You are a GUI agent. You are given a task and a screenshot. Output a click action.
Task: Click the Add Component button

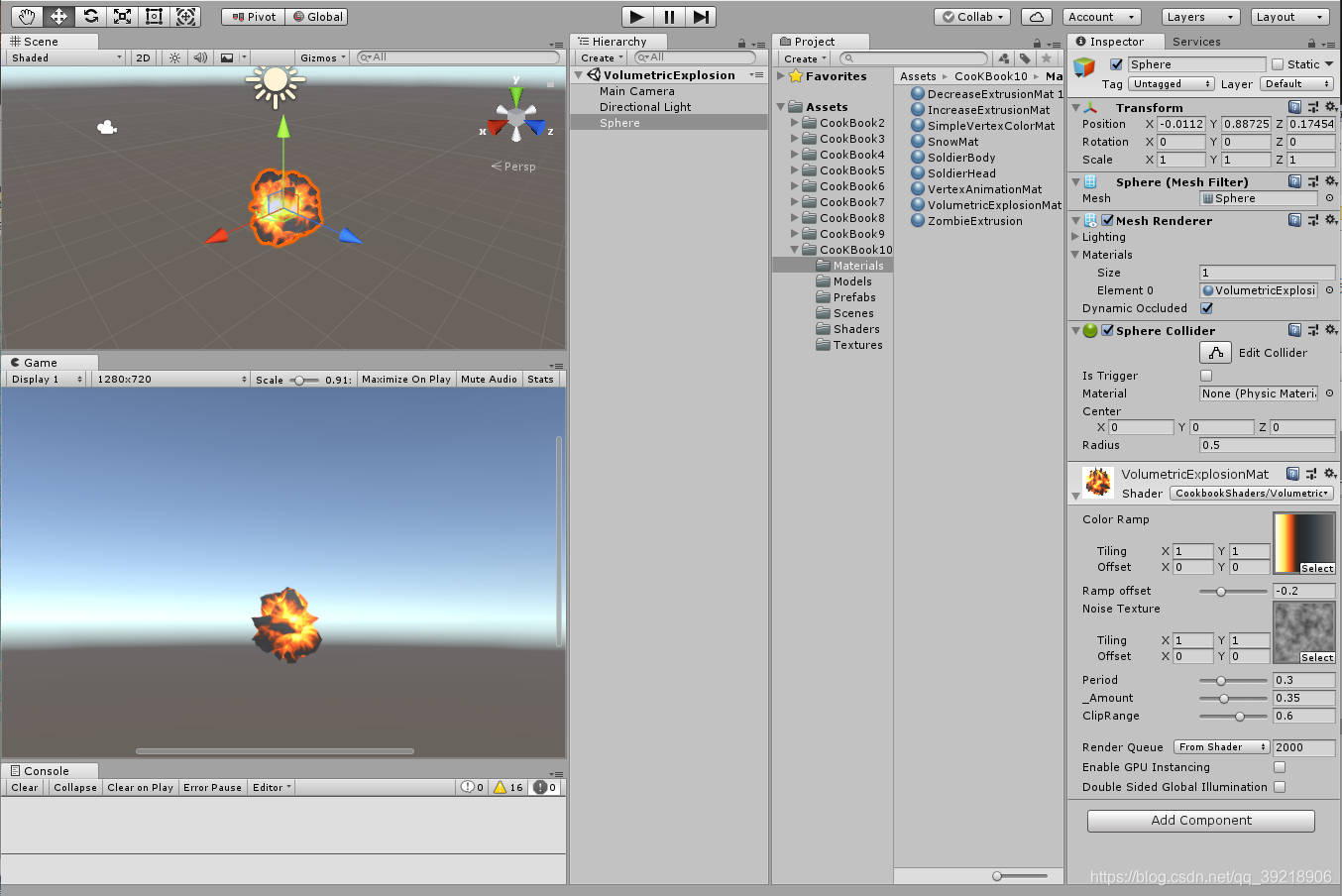click(x=1200, y=821)
